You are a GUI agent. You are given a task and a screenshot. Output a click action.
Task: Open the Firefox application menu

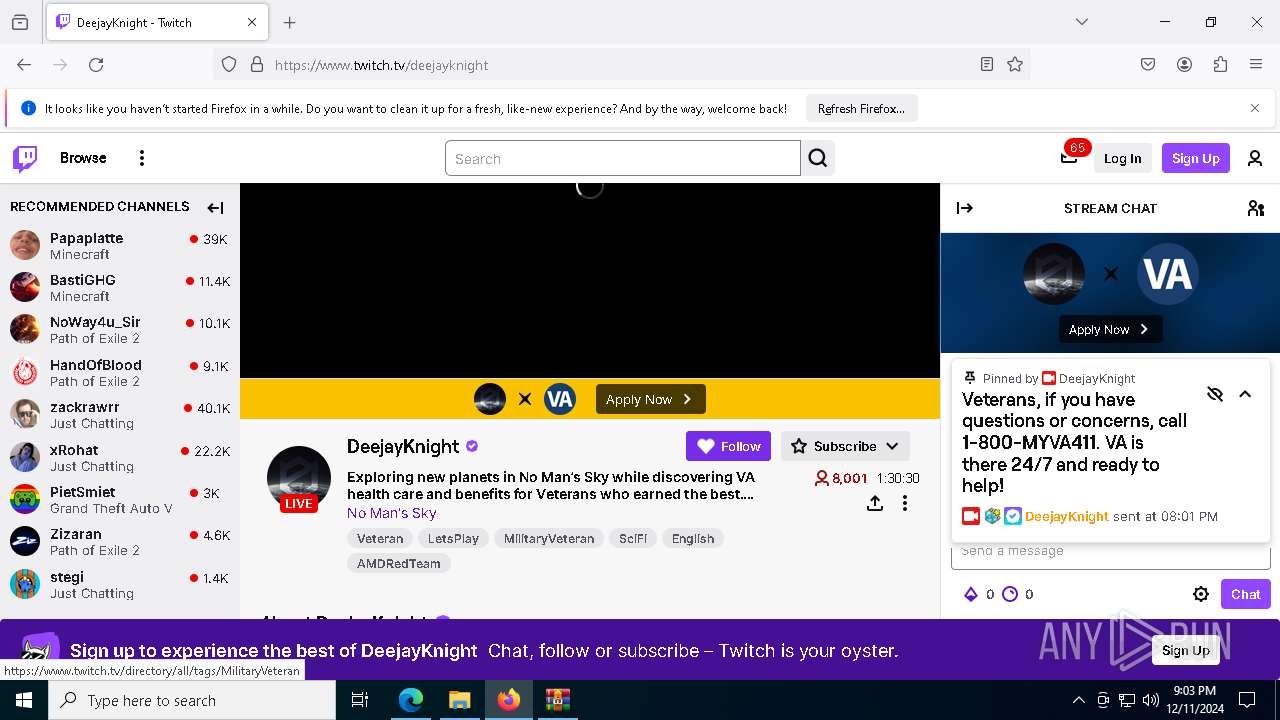click(1256, 65)
